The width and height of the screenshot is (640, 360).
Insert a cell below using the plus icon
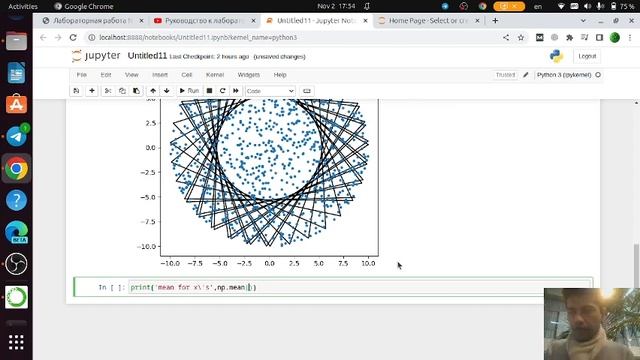point(92,91)
